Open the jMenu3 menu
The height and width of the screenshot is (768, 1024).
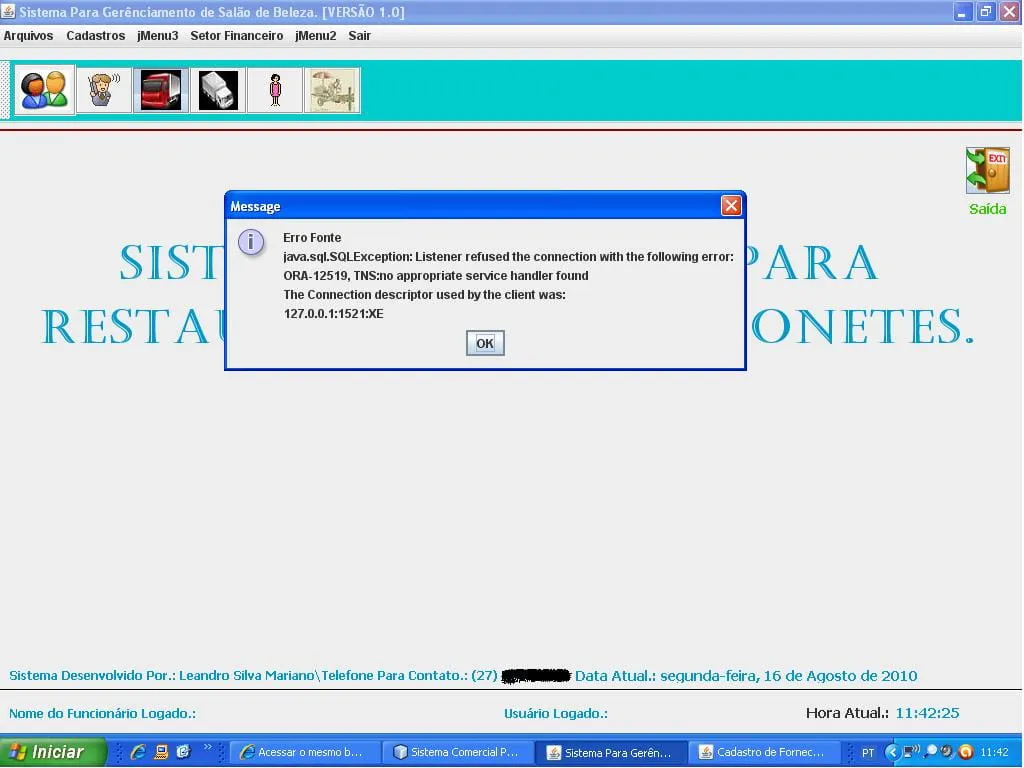[157, 36]
